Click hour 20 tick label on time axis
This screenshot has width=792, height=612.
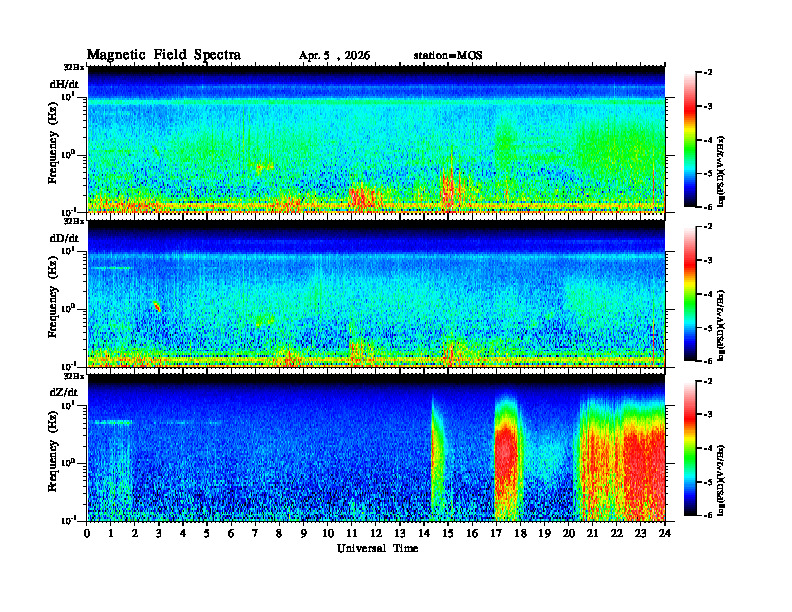click(x=568, y=533)
